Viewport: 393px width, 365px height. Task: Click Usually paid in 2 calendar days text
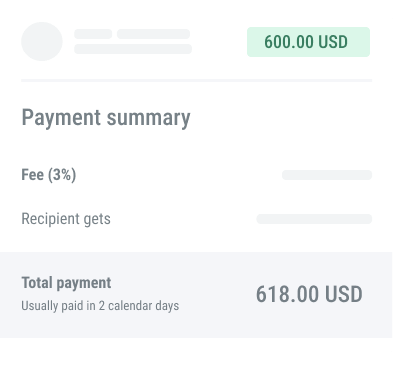point(100,306)
